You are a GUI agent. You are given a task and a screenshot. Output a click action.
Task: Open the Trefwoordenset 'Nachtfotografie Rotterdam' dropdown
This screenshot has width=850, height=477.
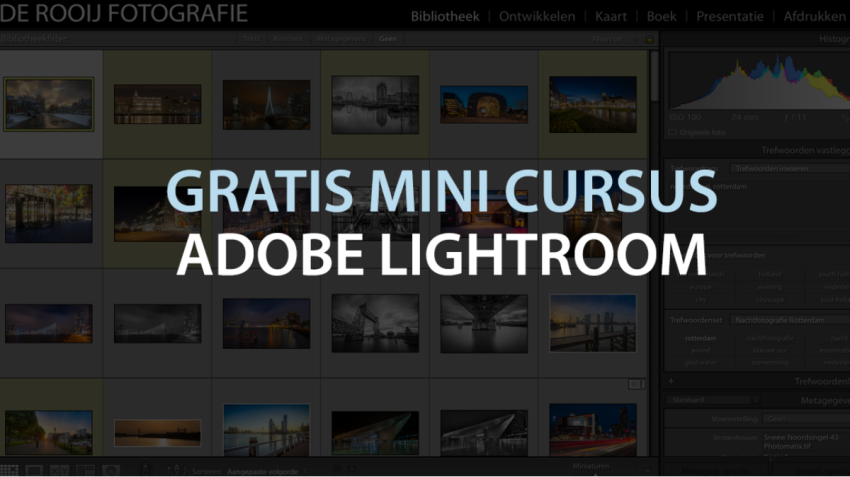click(x=791, y=320)
